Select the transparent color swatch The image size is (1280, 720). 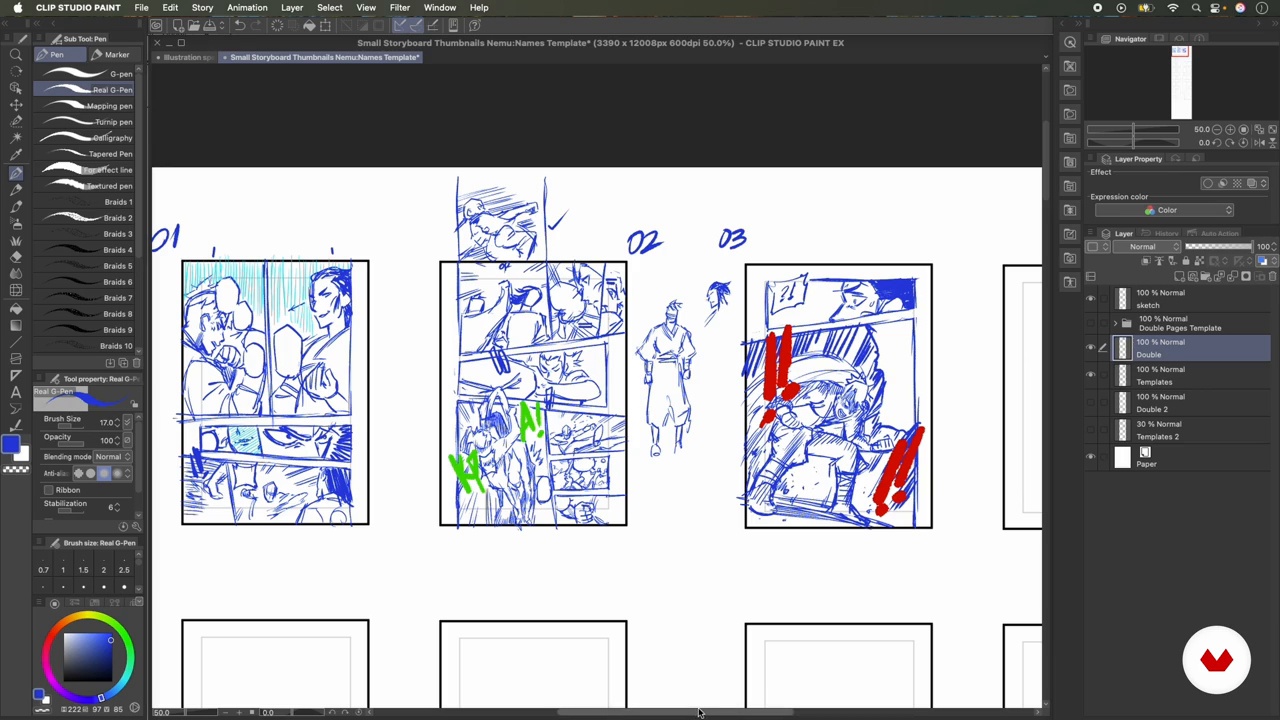(16, 468)
